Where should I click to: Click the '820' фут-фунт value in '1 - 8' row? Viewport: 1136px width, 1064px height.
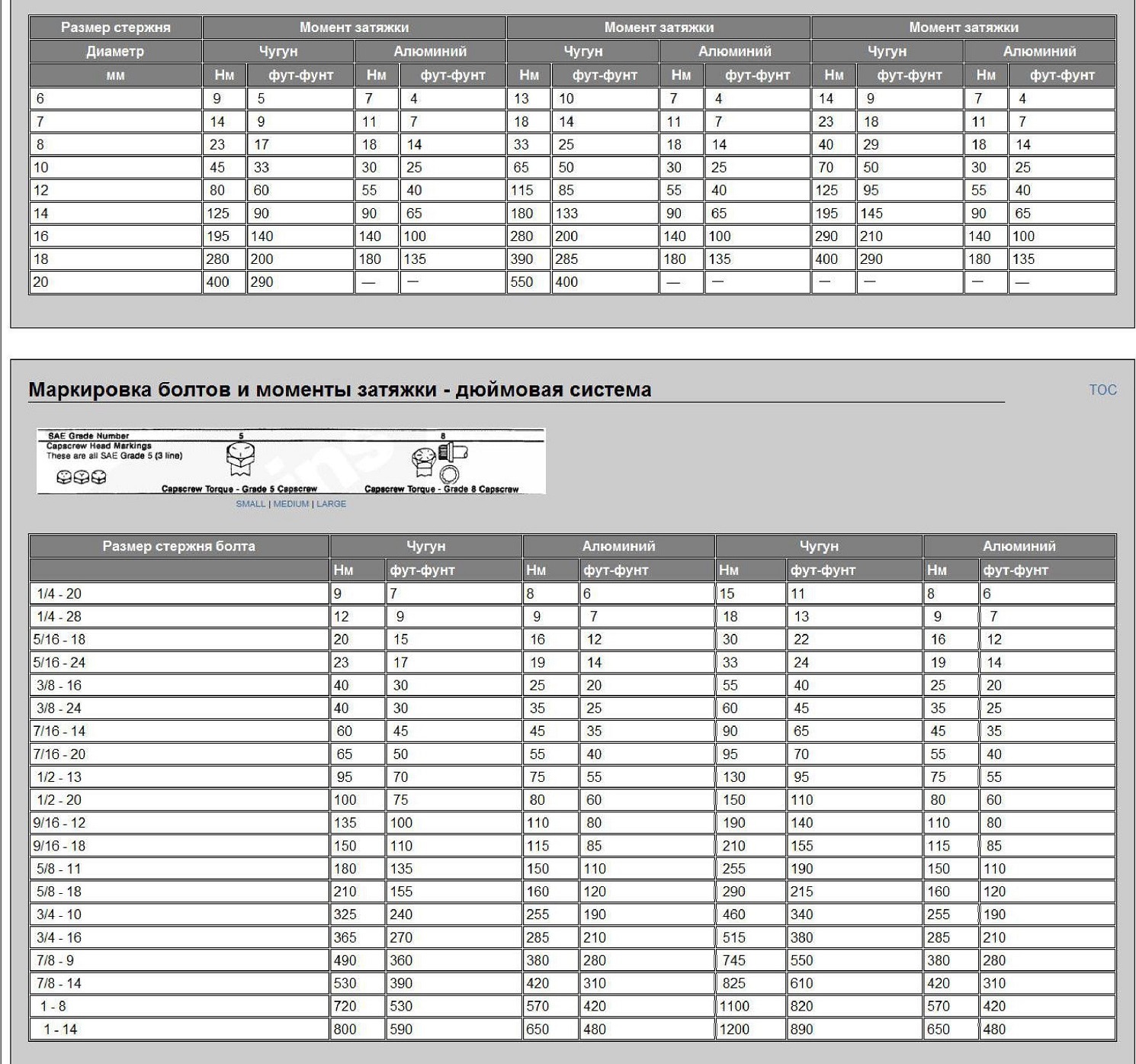(855, 1006)
